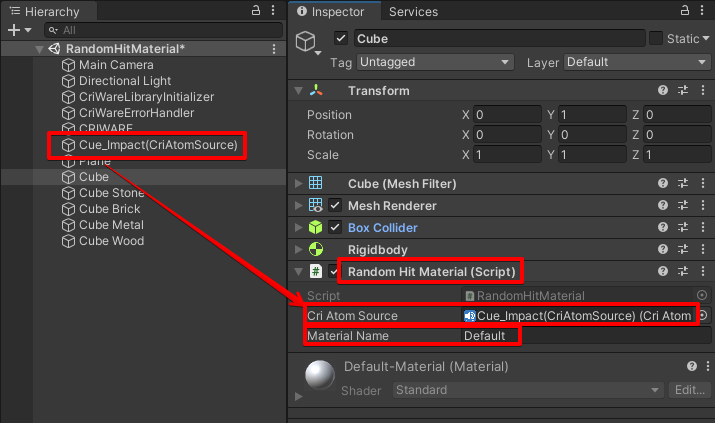This screenshot has height=423, width=715.
Task: Open Random Hit Material help reference
Action: [663, 271]
